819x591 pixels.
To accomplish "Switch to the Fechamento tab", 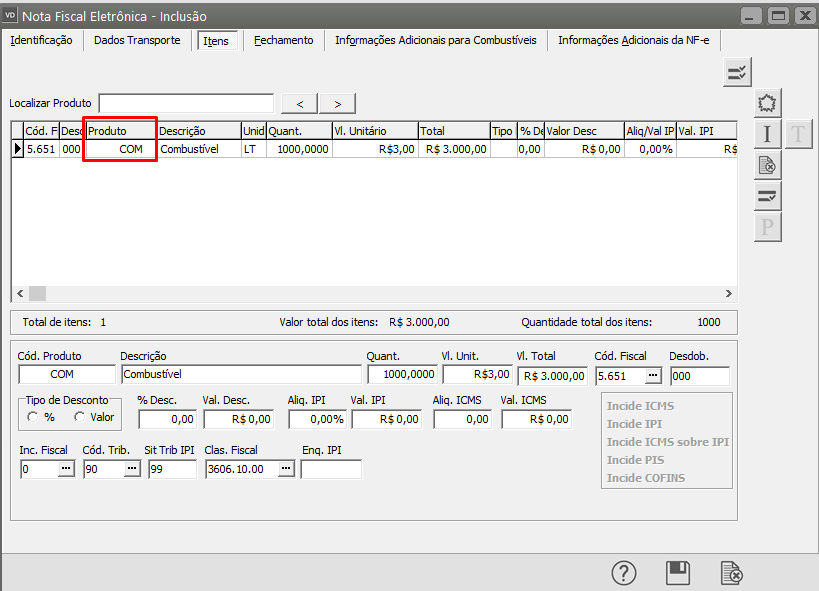I will 283,40.
